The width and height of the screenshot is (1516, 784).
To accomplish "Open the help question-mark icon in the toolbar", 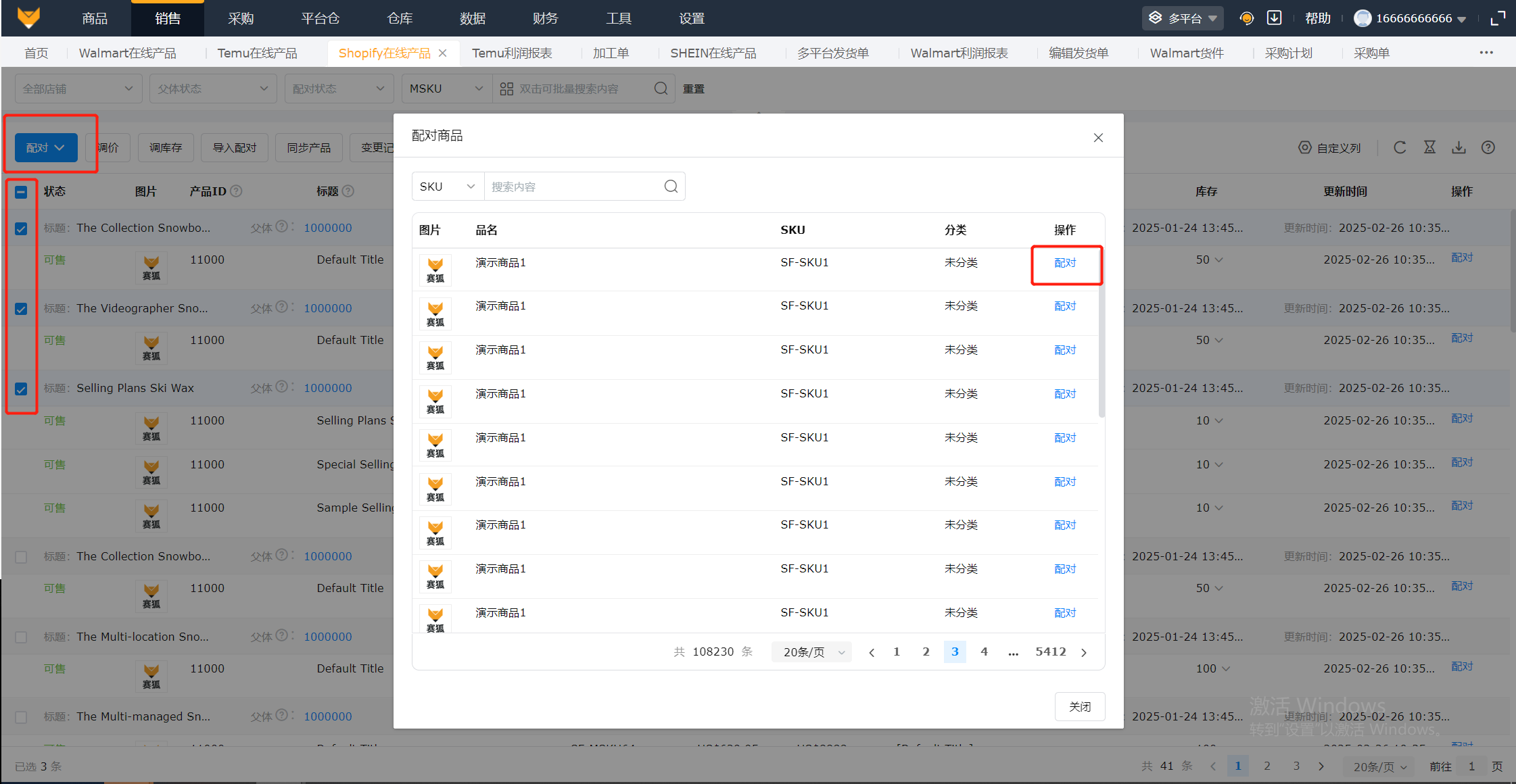I will [1488, 147].
